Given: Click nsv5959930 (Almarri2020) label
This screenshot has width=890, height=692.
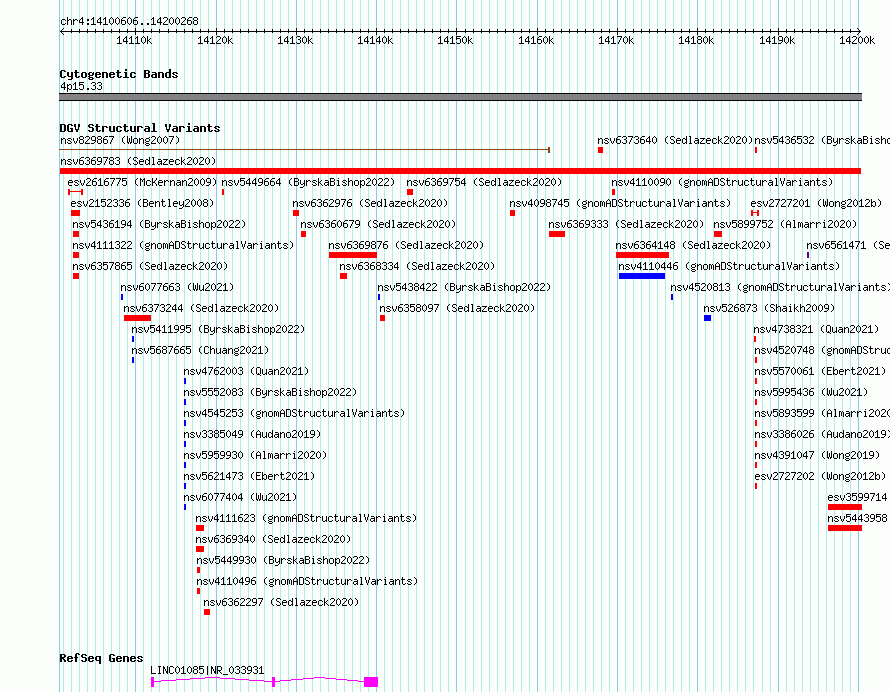Looking at the screenshot, I should pos(255,455).
